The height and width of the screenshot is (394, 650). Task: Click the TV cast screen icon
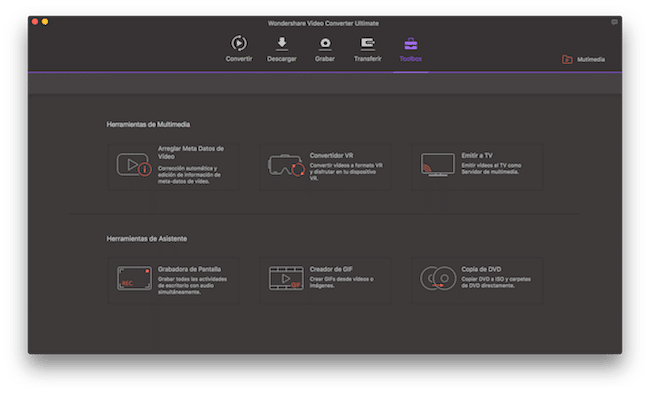point(438,165)
